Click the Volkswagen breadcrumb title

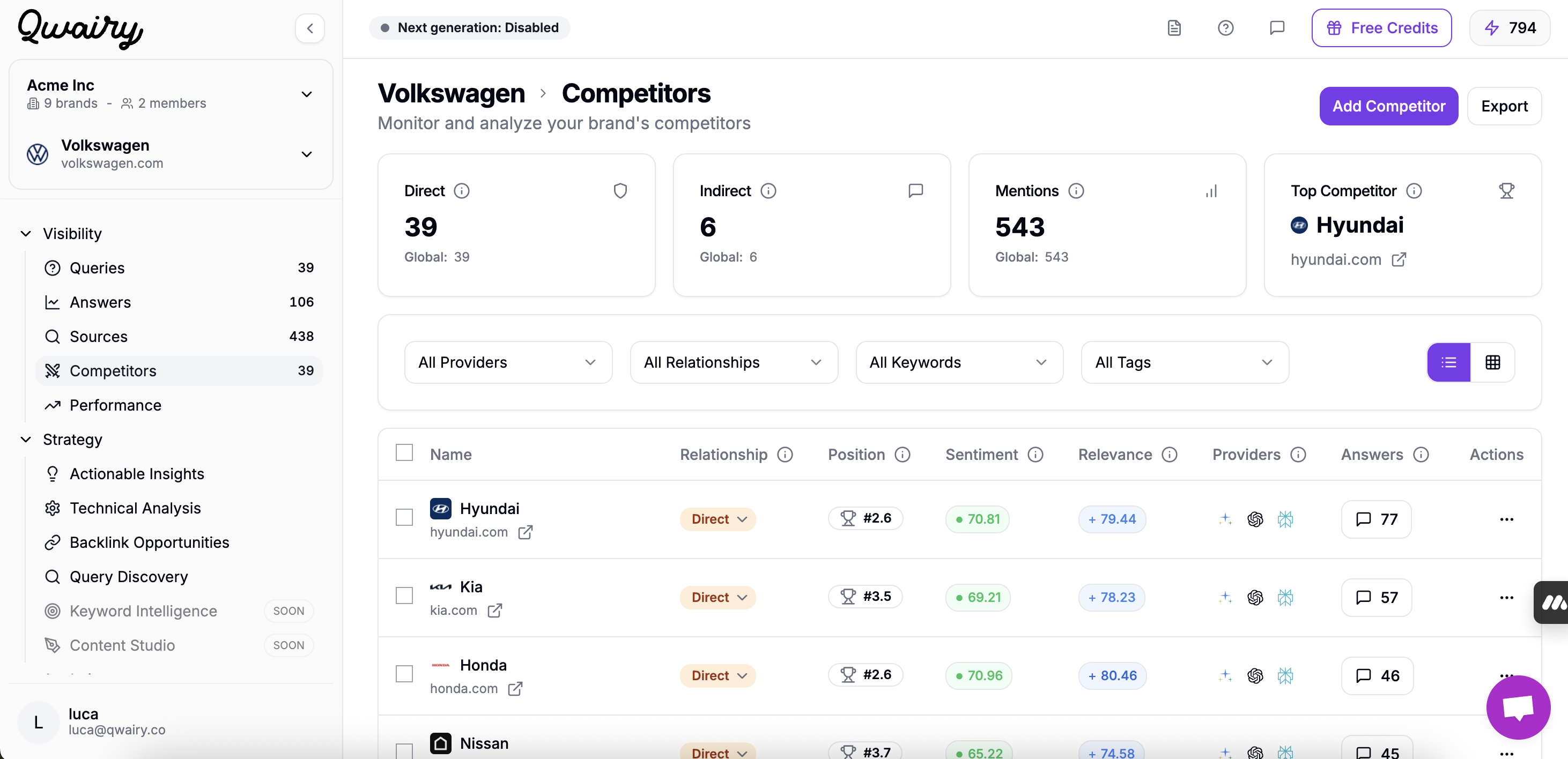tap(451, 94)
